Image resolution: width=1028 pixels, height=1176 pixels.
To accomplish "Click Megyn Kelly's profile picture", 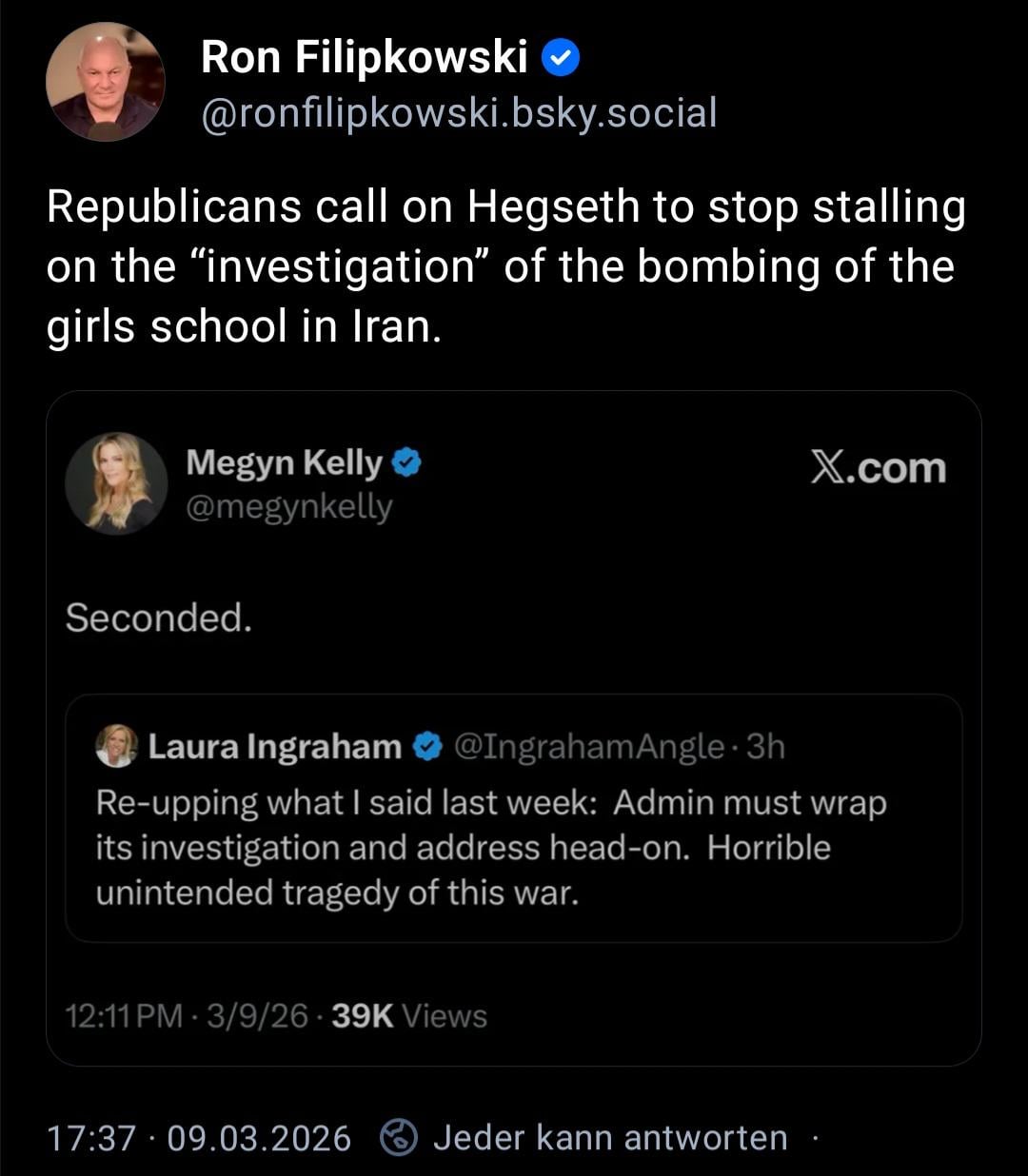I will coord(116,482).
